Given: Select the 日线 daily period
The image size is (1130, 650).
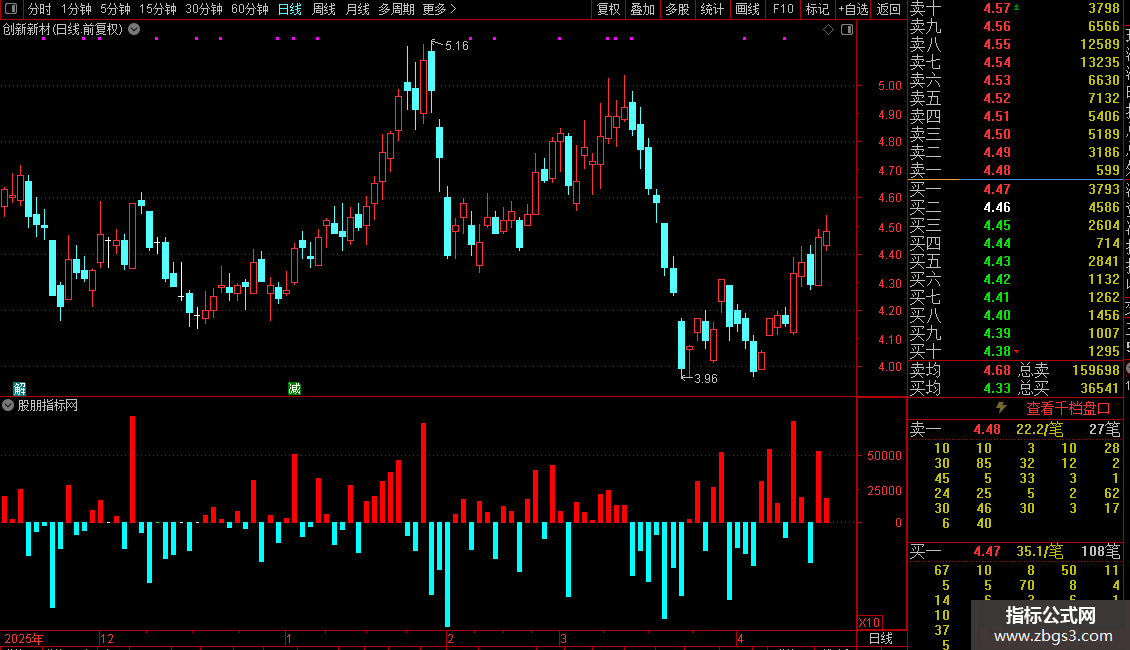Looking at the screenshot, I should point(290,9).
